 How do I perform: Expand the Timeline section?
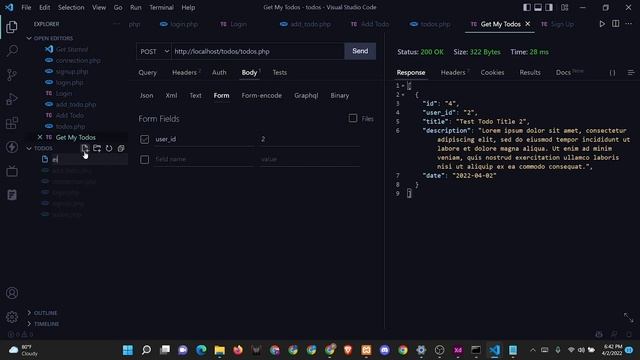[x=29, y=324]
